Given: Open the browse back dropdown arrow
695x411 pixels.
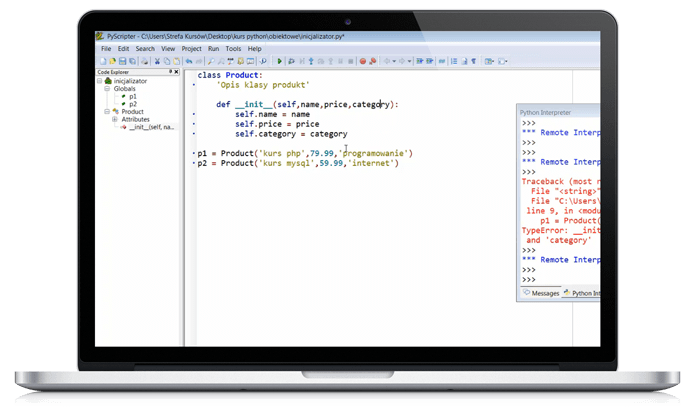Looking at the screenshot, I should [x=394, y=61].
